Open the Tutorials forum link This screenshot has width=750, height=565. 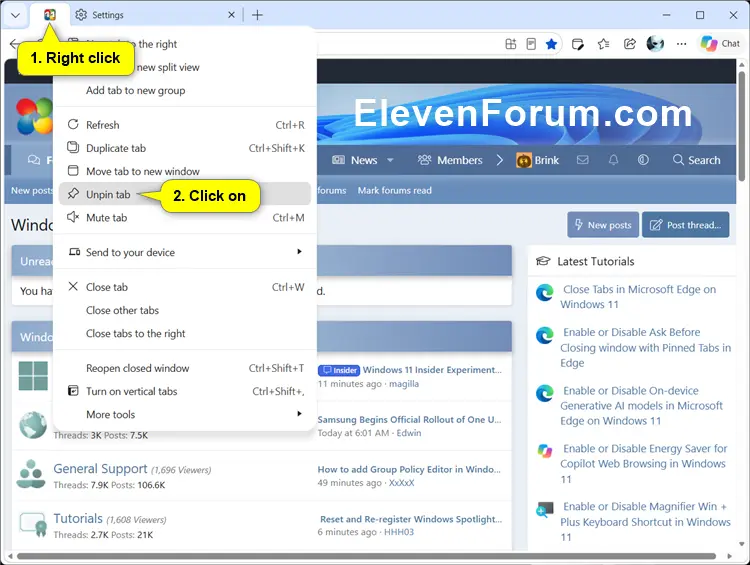click(78, 519)
